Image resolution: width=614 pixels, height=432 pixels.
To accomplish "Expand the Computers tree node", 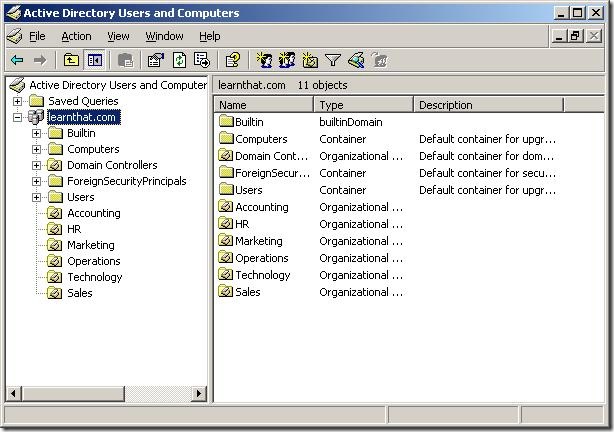I will pos(36,149).
